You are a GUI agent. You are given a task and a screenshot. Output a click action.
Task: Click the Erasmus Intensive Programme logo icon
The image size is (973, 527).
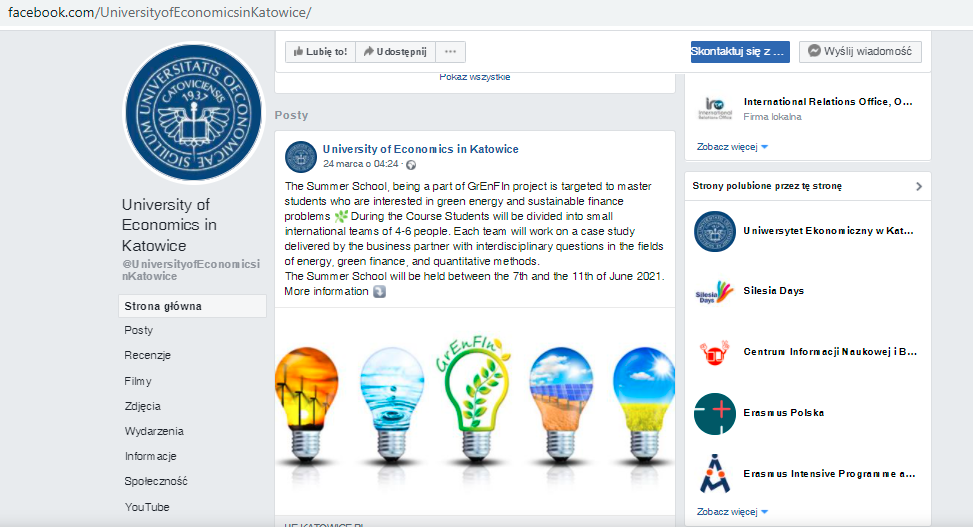point(715,474)
